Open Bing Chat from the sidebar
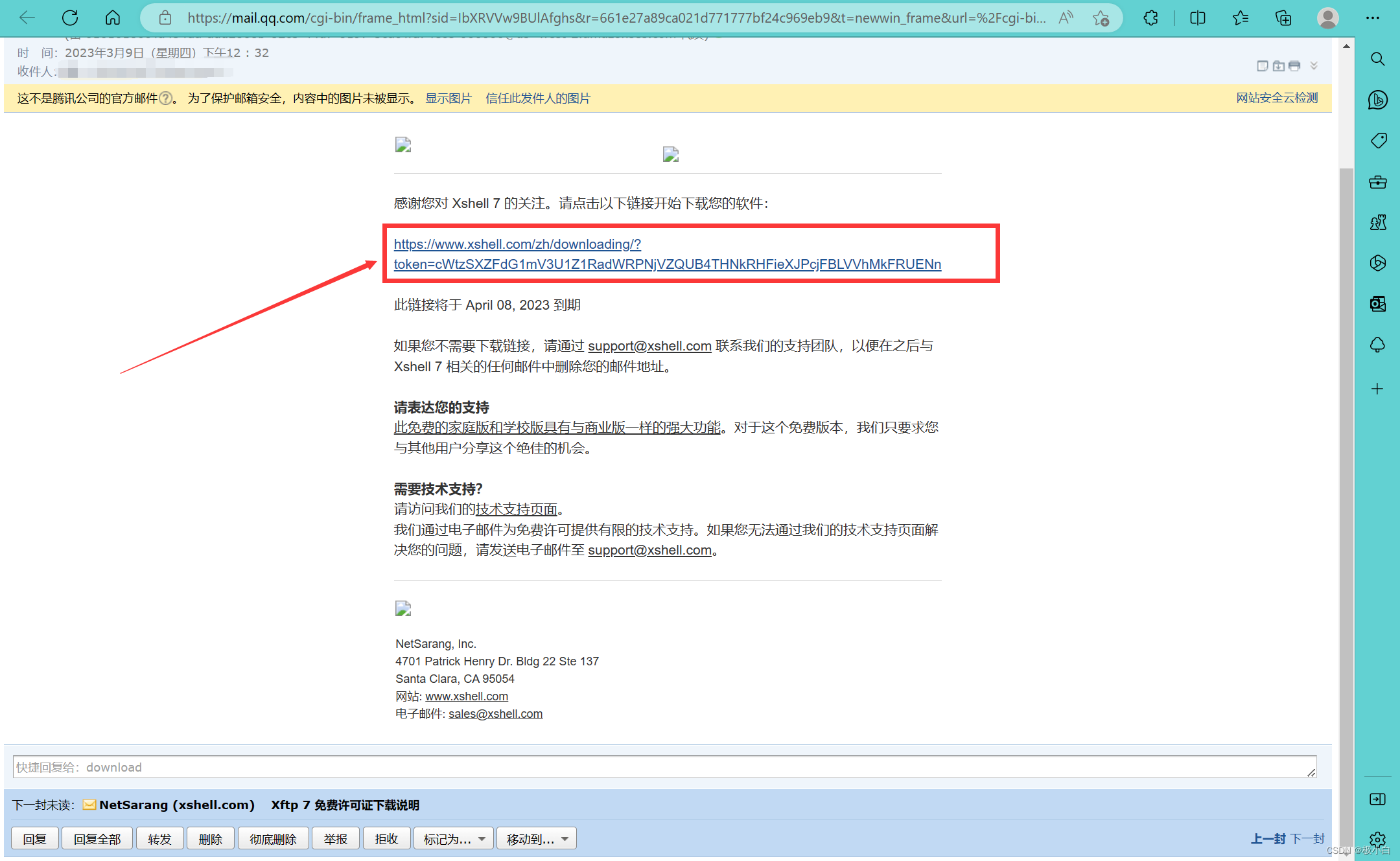 (1377, 100)
